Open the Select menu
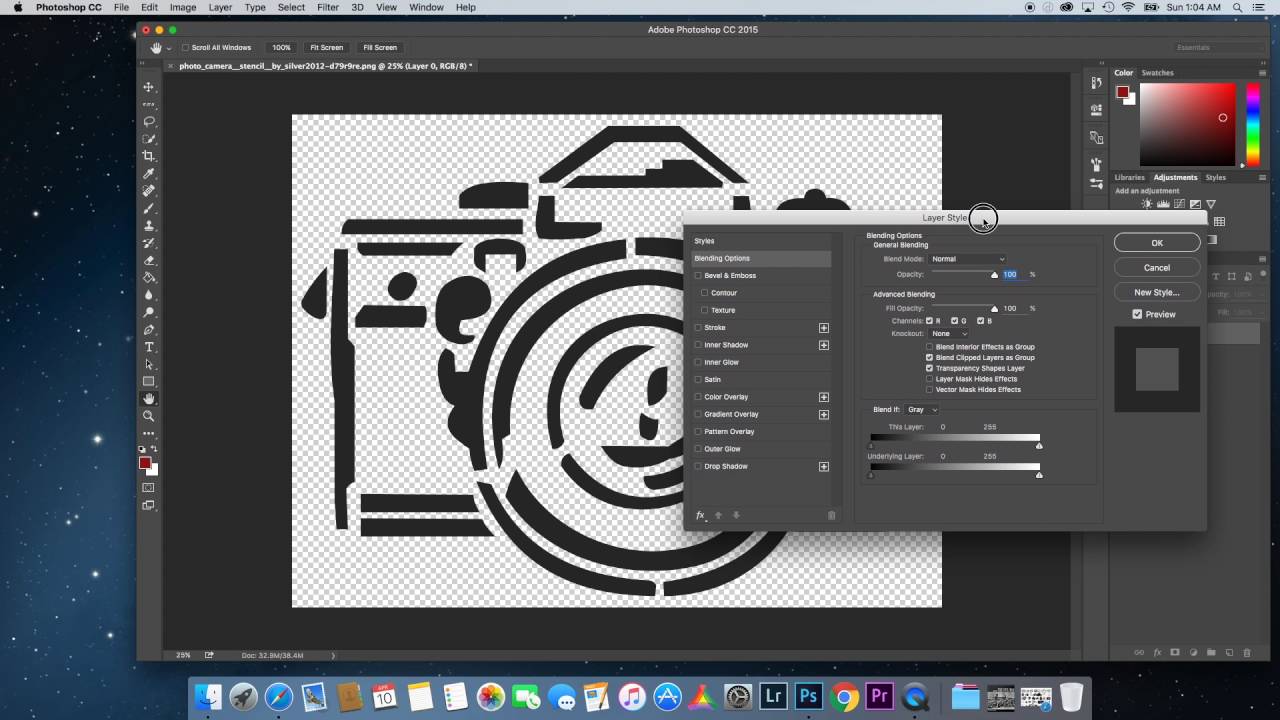The height and width of the screenshot is (720, 1280). 291,7
